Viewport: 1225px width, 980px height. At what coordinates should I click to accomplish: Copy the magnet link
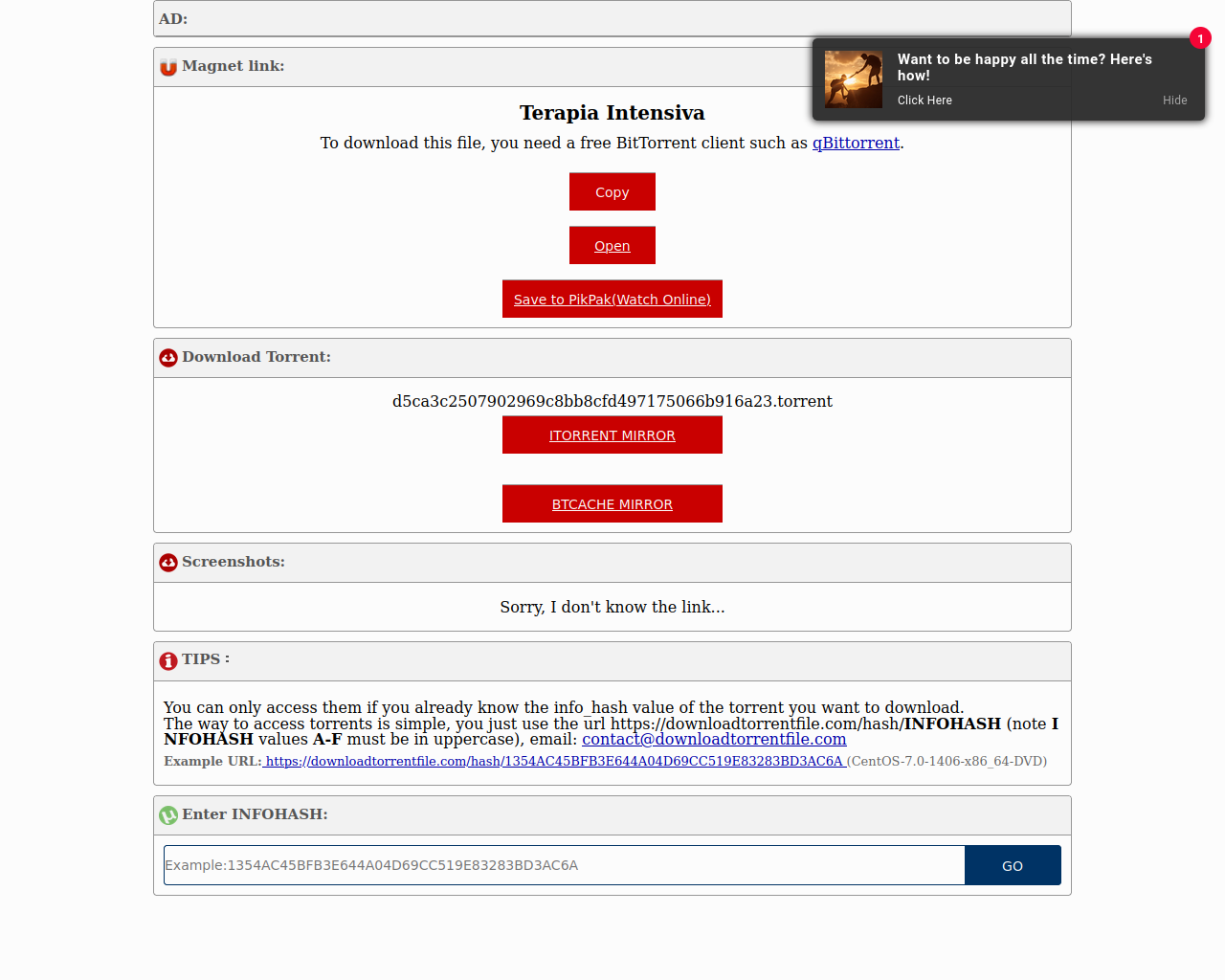612,191
